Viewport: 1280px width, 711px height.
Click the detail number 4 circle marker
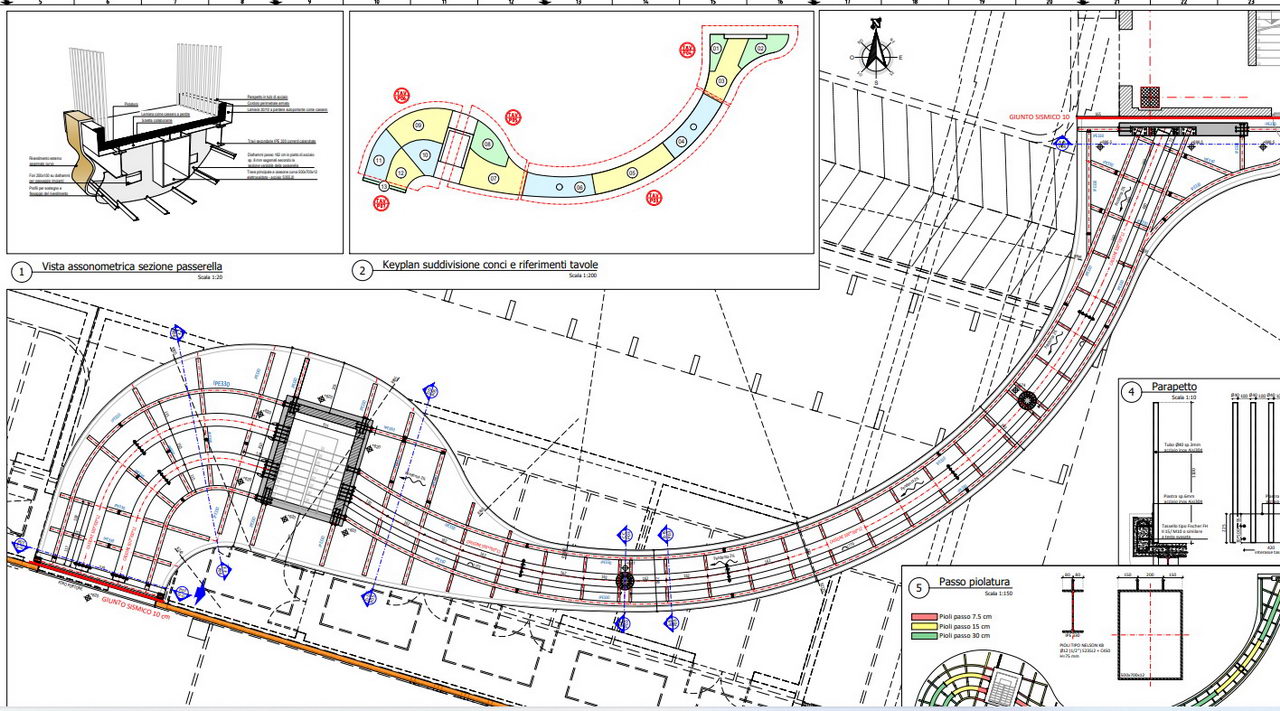(x=1131, y=390)
